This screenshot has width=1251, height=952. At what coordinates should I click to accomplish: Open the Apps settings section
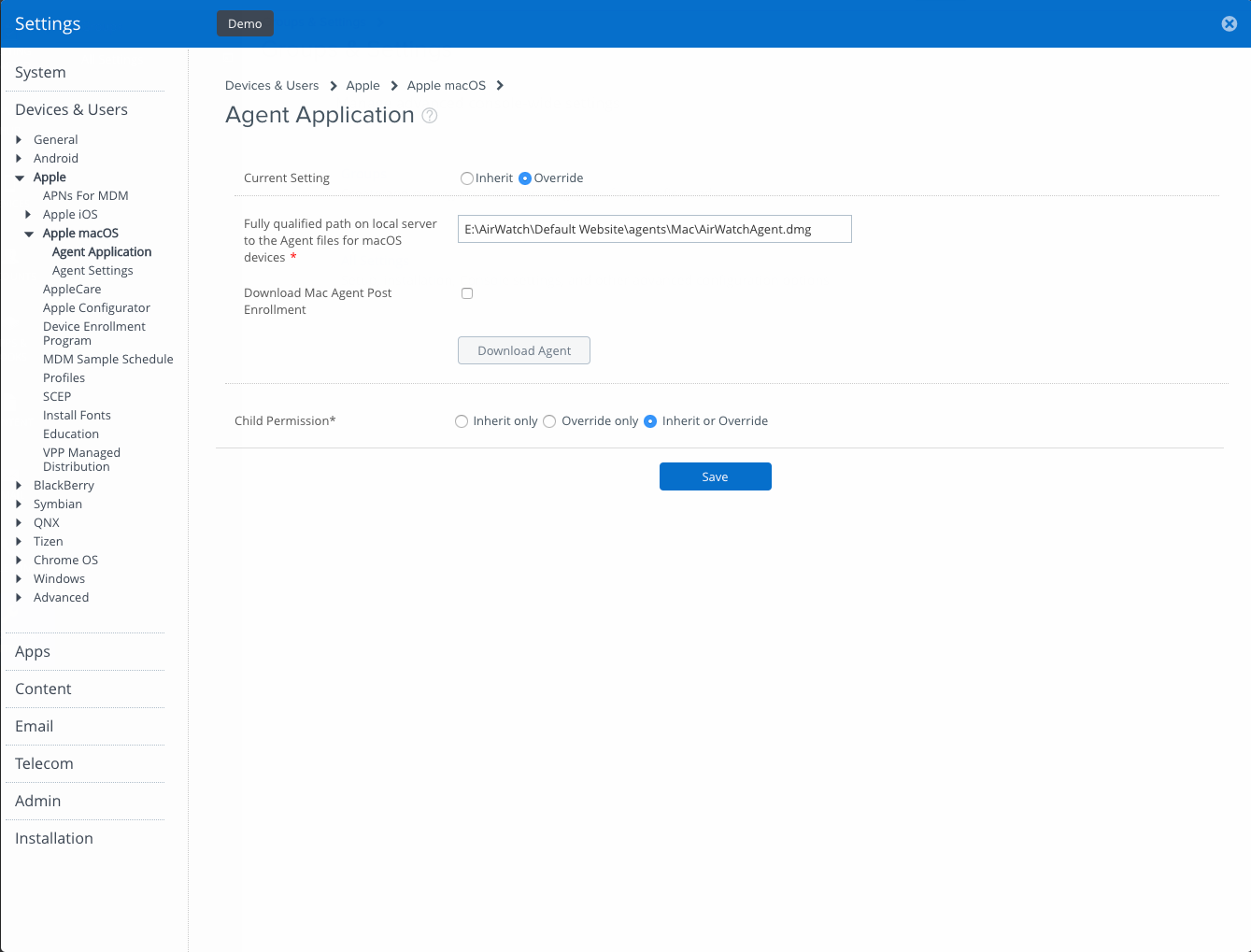coord(33,652)
